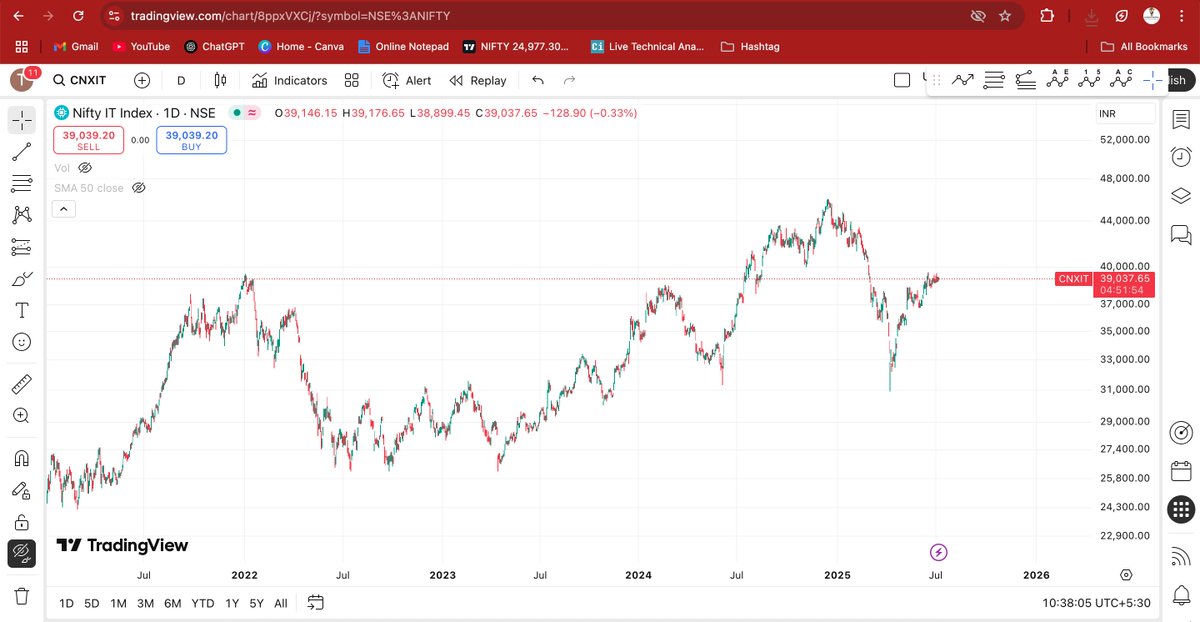Select the ruler measure tool
This screenshot has height=622, width=1200.
coord(22,384)
